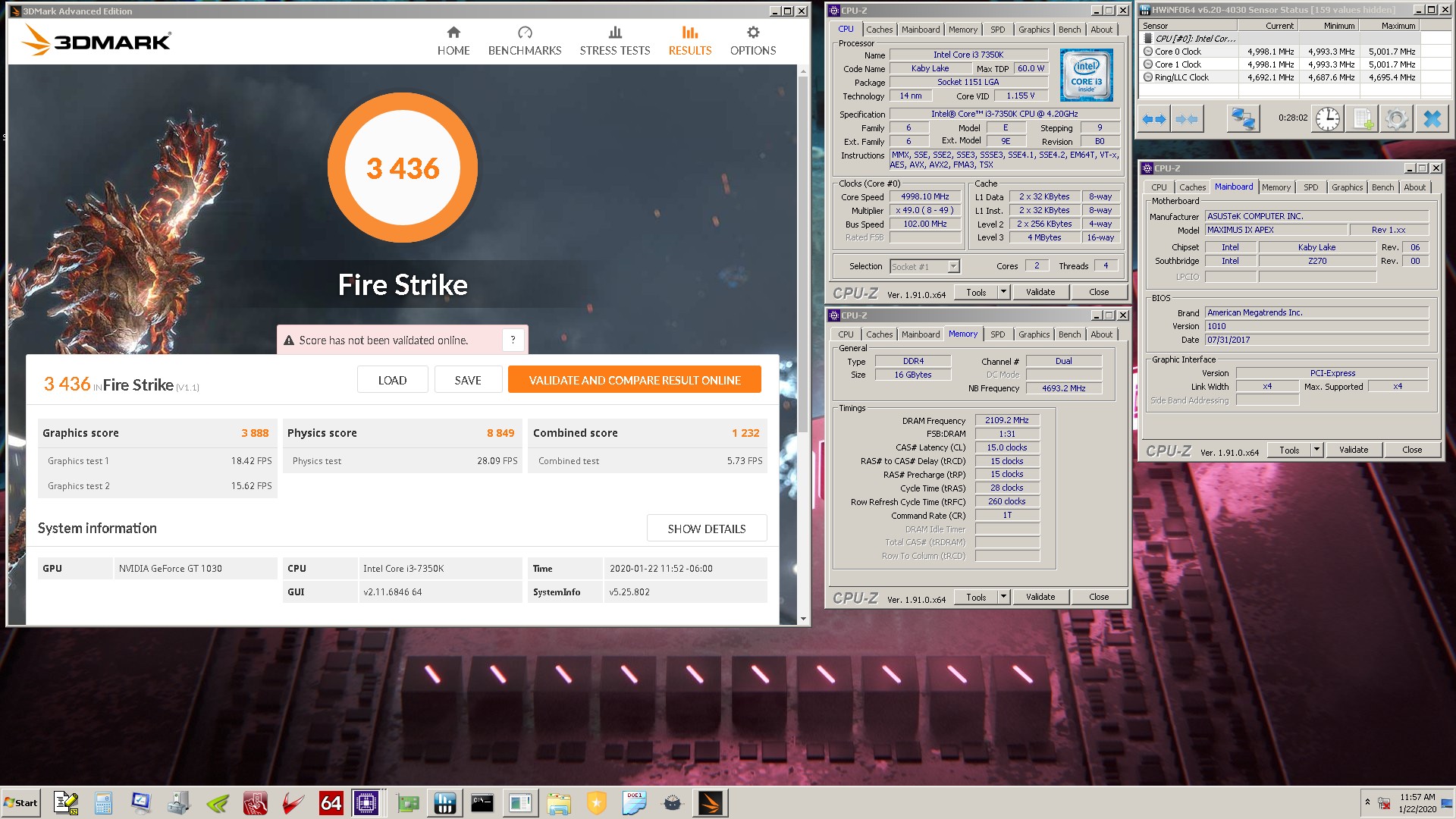The width and height of the screenshot is (1456, 819).
Task: Click the SAVE result button
Action: click(468, 380)
